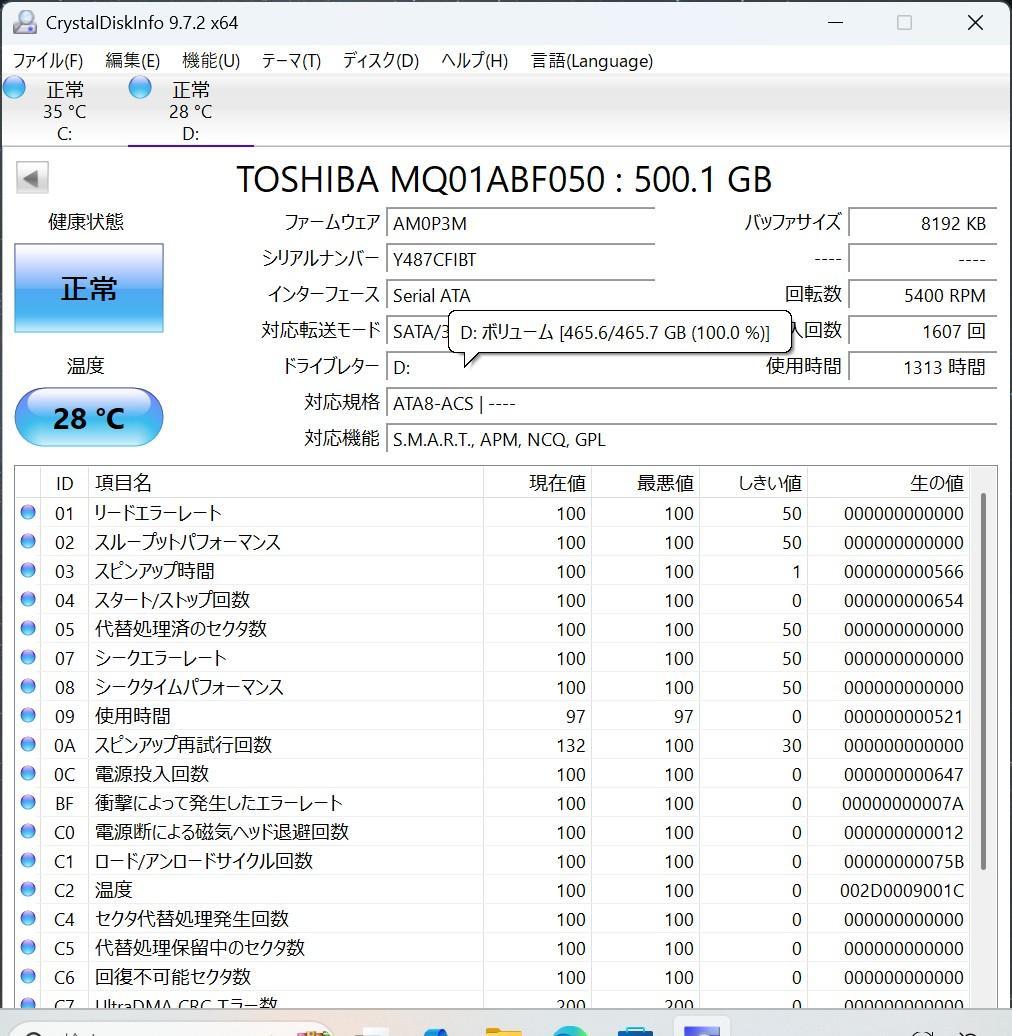Click status circle of row 0C 電源投入回数
The image size is (1012, 1036).
tap(28, 773)
